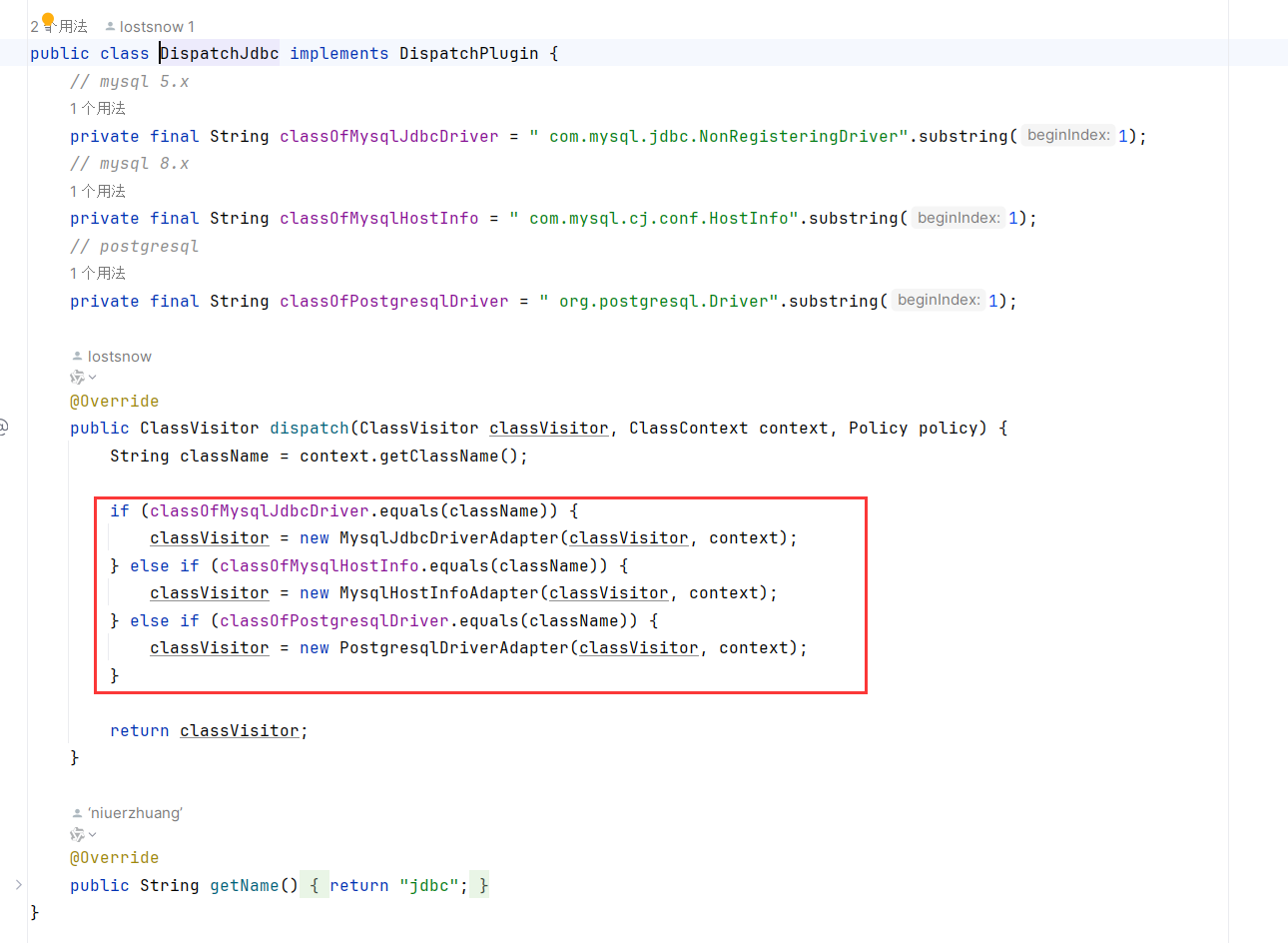Click beginIndex inlay hint on NonRegisteringDriver line

pos(1068,135)
